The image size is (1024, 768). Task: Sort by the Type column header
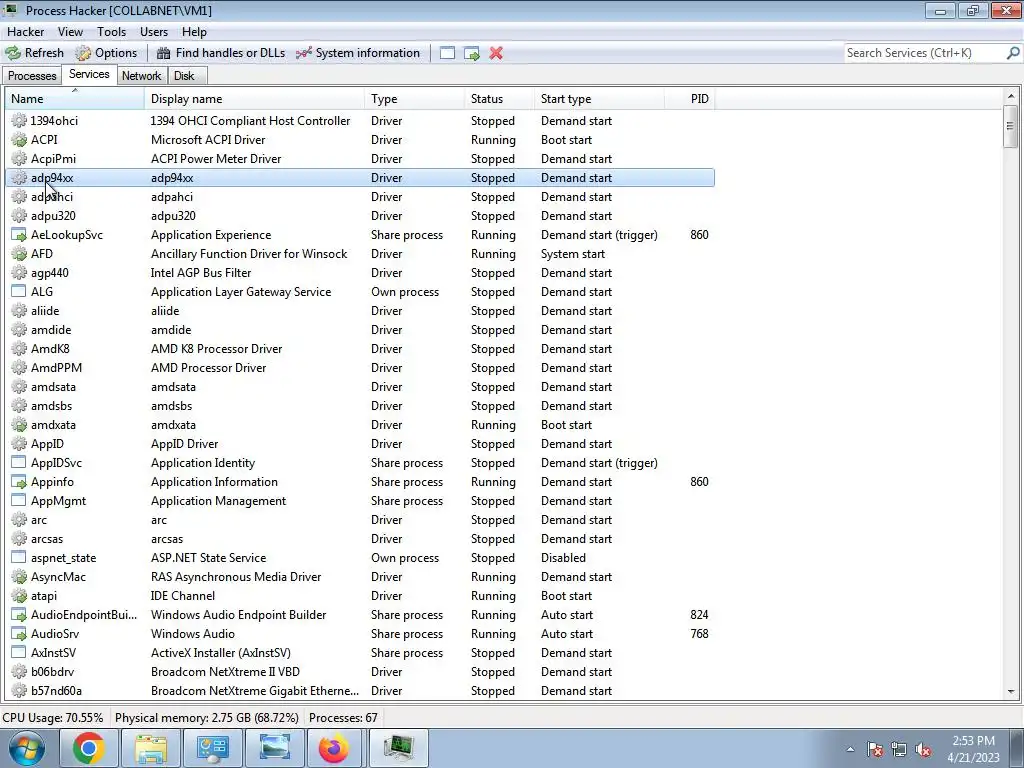415,99
